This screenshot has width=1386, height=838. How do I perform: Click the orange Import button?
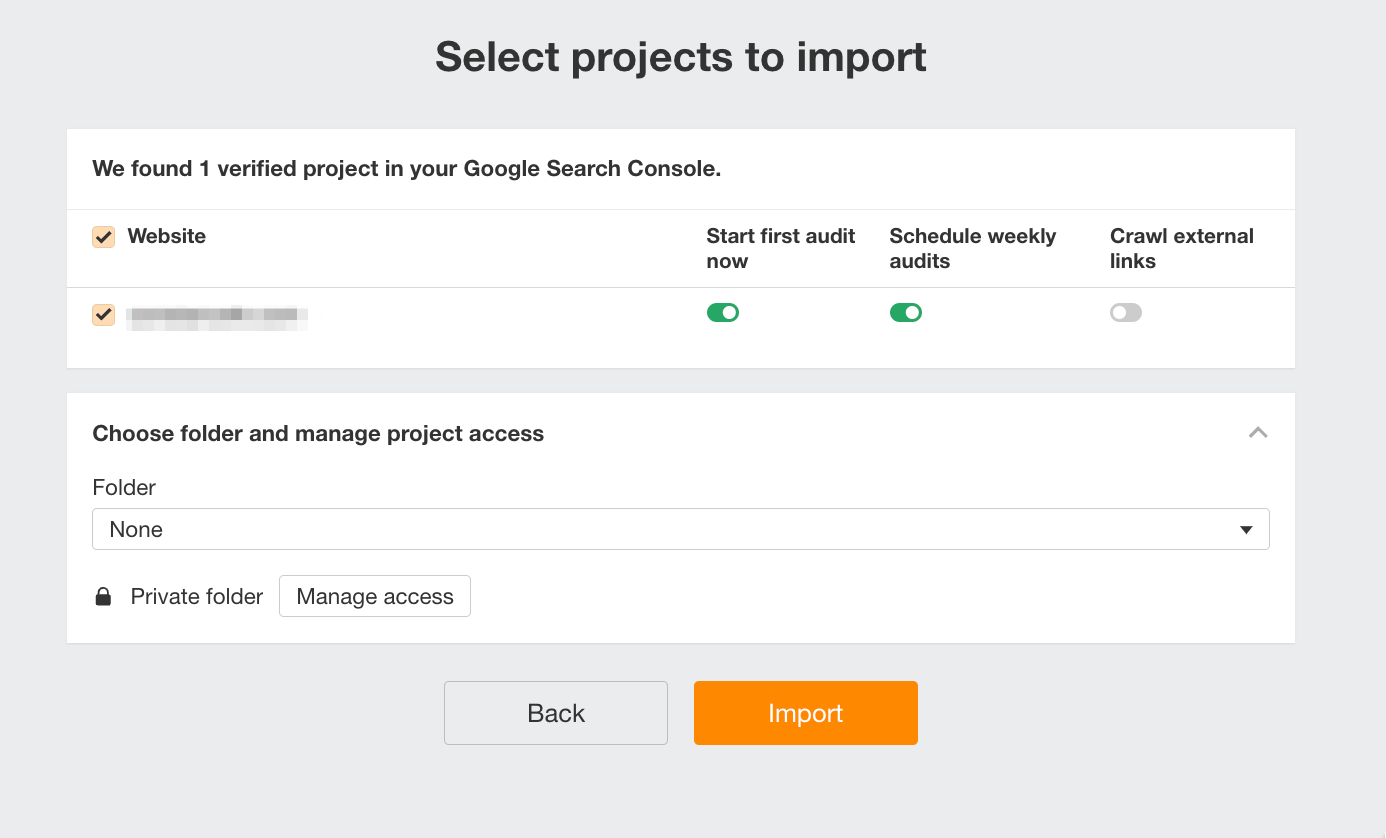pos(806,713)
